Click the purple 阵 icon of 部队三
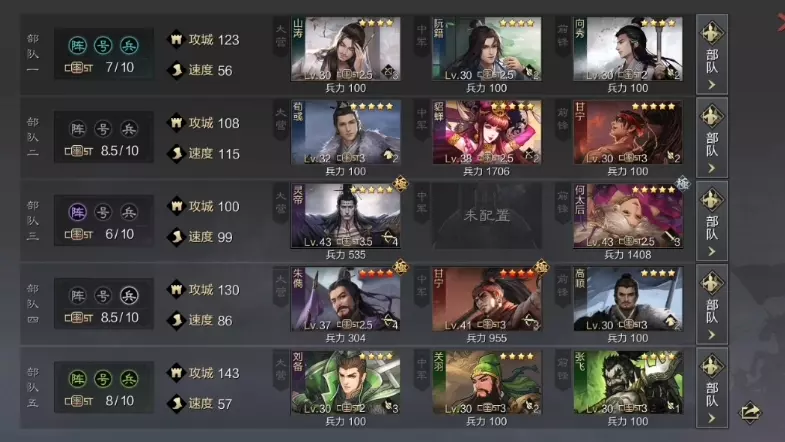785x442 pixels. 78,212
